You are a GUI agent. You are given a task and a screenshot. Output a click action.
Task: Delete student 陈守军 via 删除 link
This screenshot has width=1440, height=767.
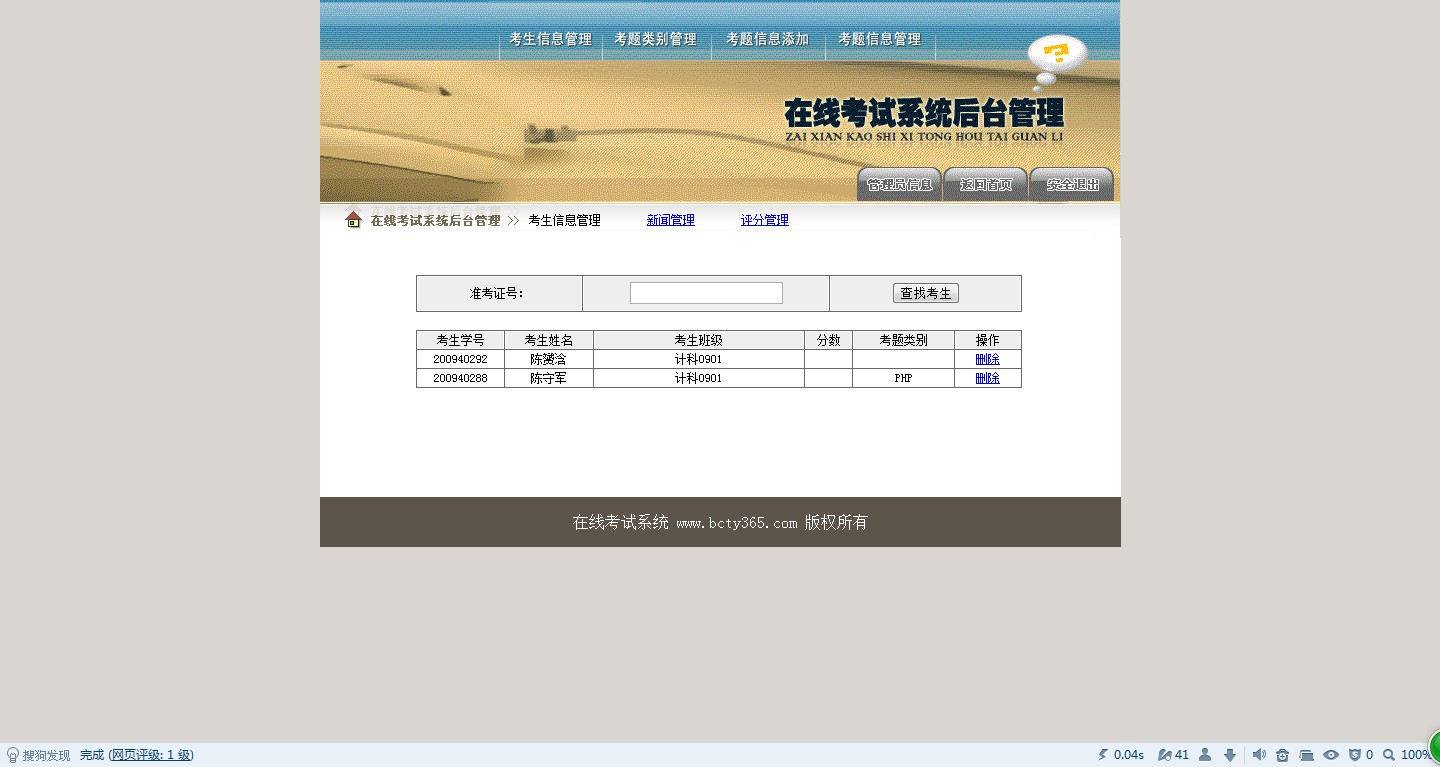pyautogui.click(x=987, y=378)
